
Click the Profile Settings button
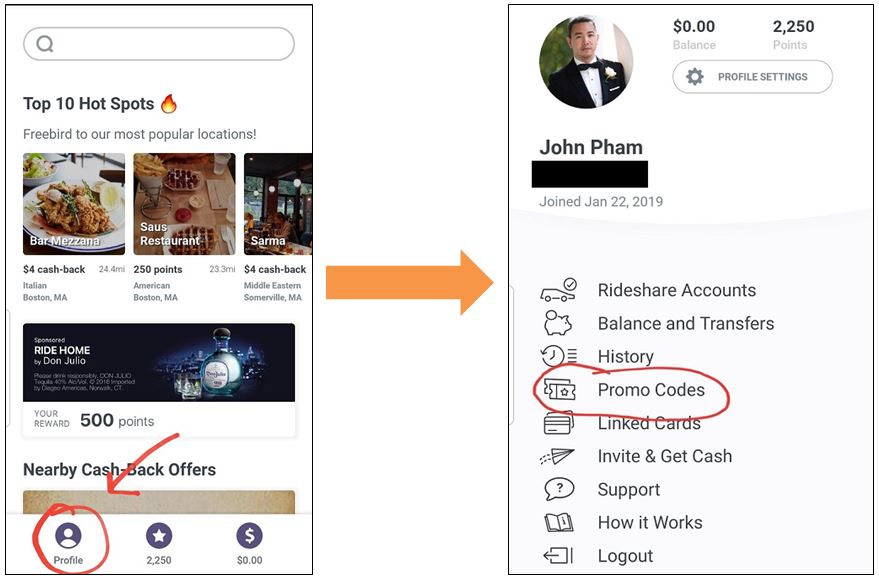pyautogui.click(x=752, y=76)
